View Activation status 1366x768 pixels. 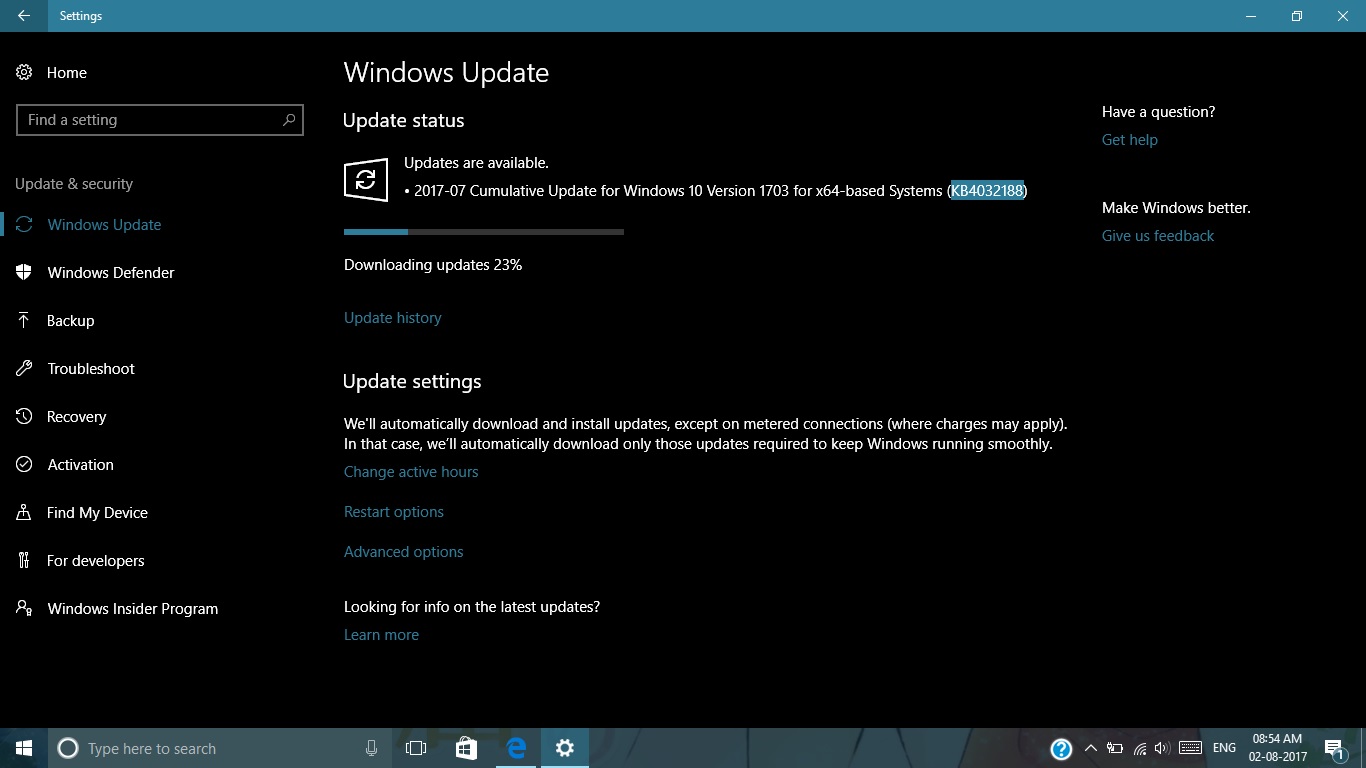pos(80,464)
